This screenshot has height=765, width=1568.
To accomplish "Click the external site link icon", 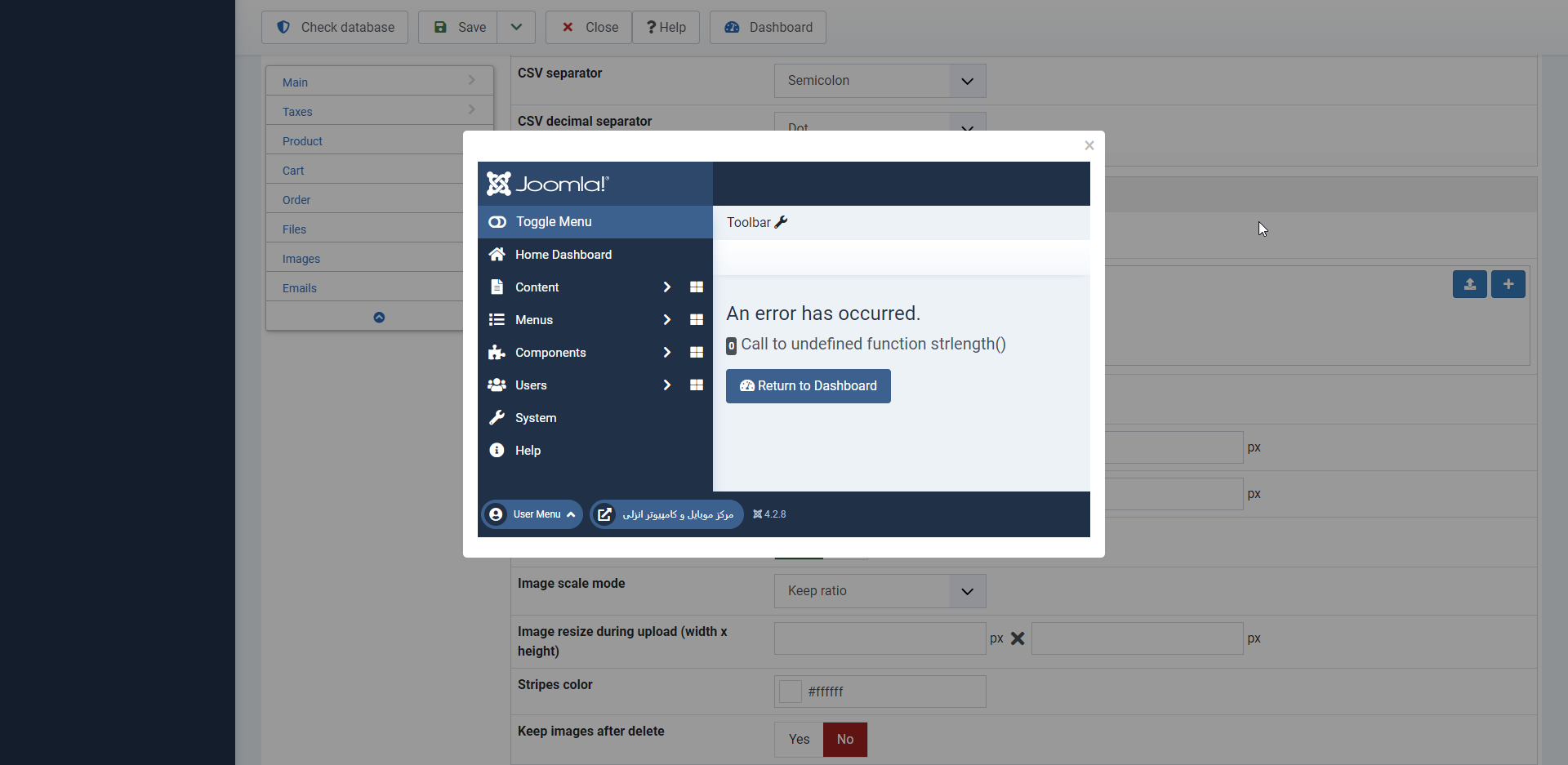I will 604,514.
